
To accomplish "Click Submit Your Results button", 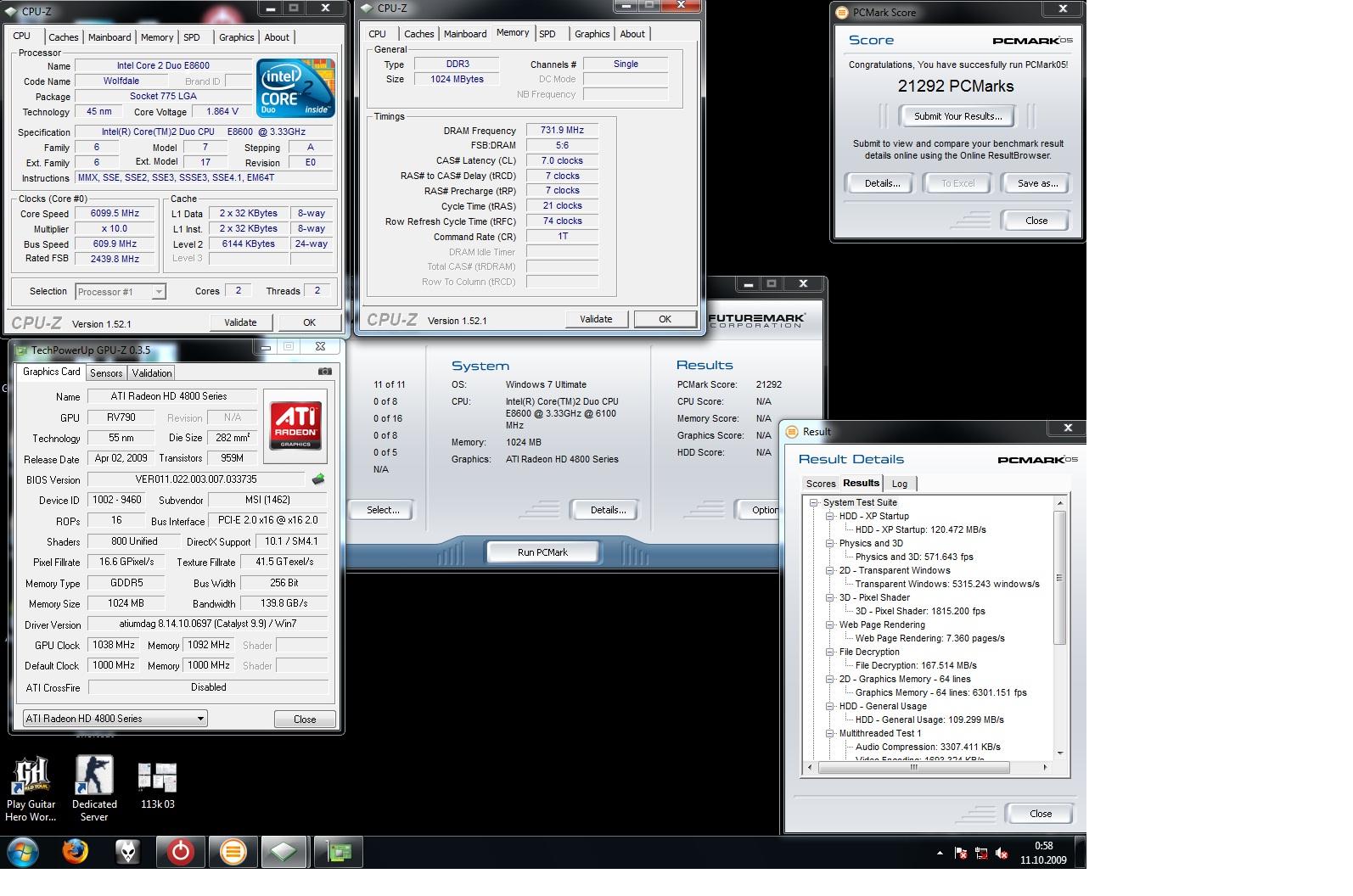I will click(957, 116).
